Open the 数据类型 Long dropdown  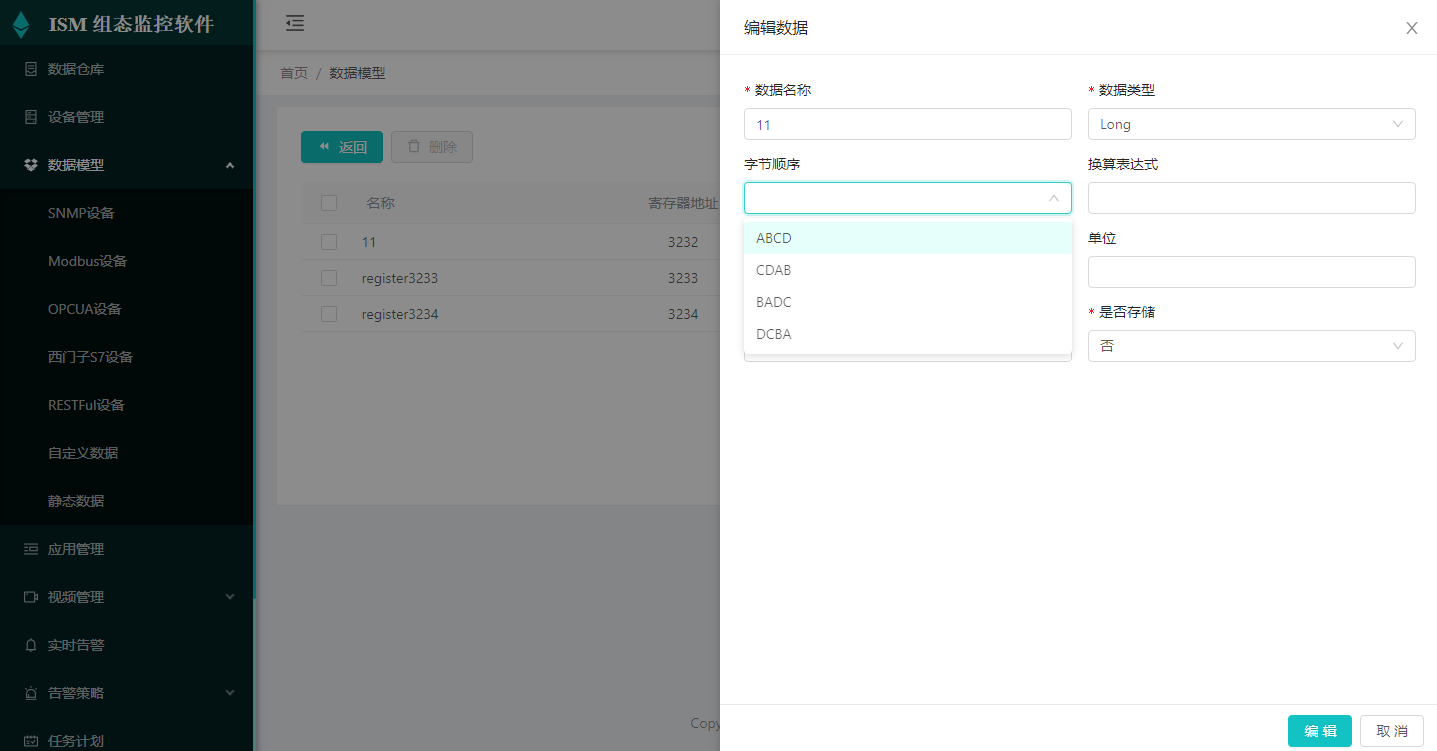1251,124
